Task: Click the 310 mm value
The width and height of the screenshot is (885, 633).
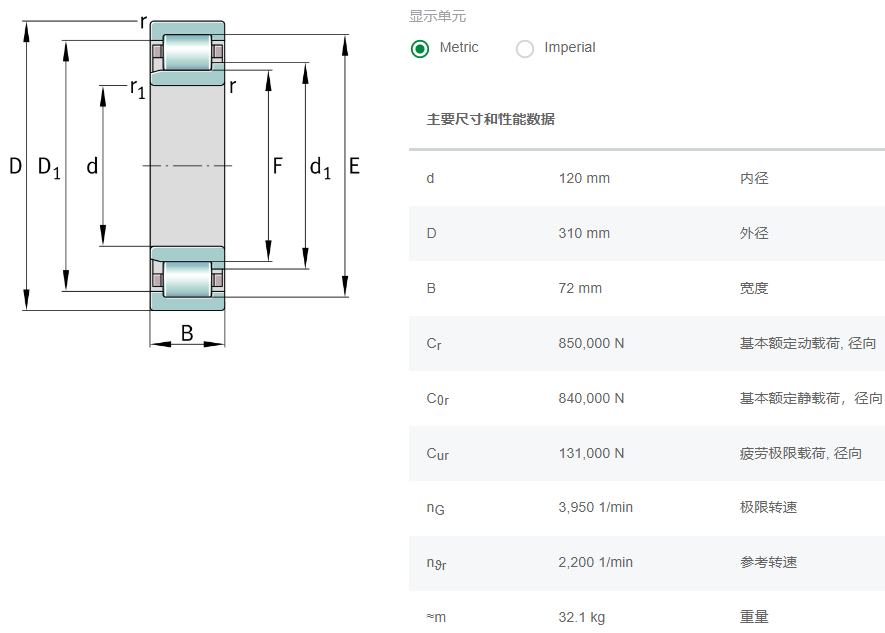Action: 584,233
